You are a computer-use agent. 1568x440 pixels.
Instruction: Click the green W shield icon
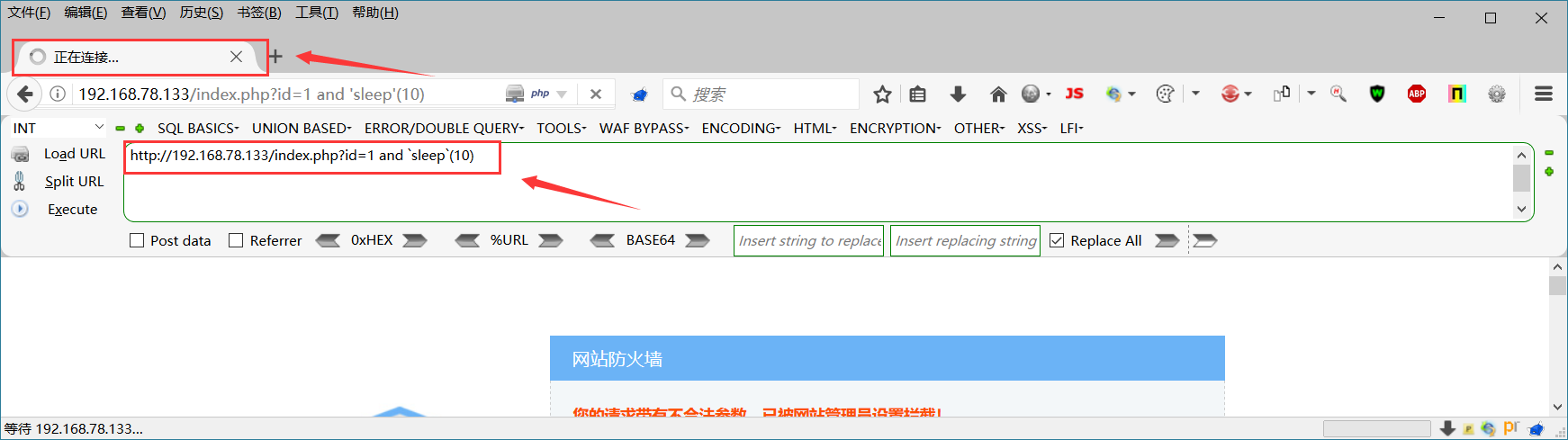(1377, 94)
